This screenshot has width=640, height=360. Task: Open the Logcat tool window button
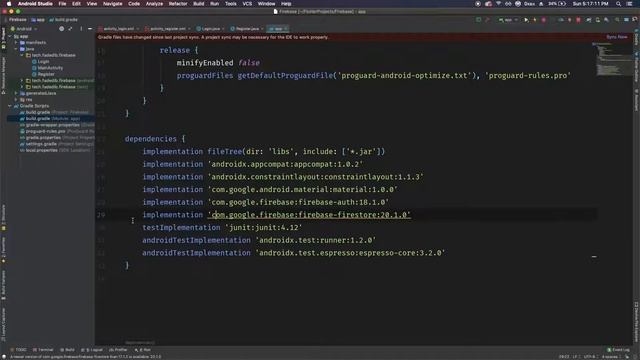[x=92, y=350]
